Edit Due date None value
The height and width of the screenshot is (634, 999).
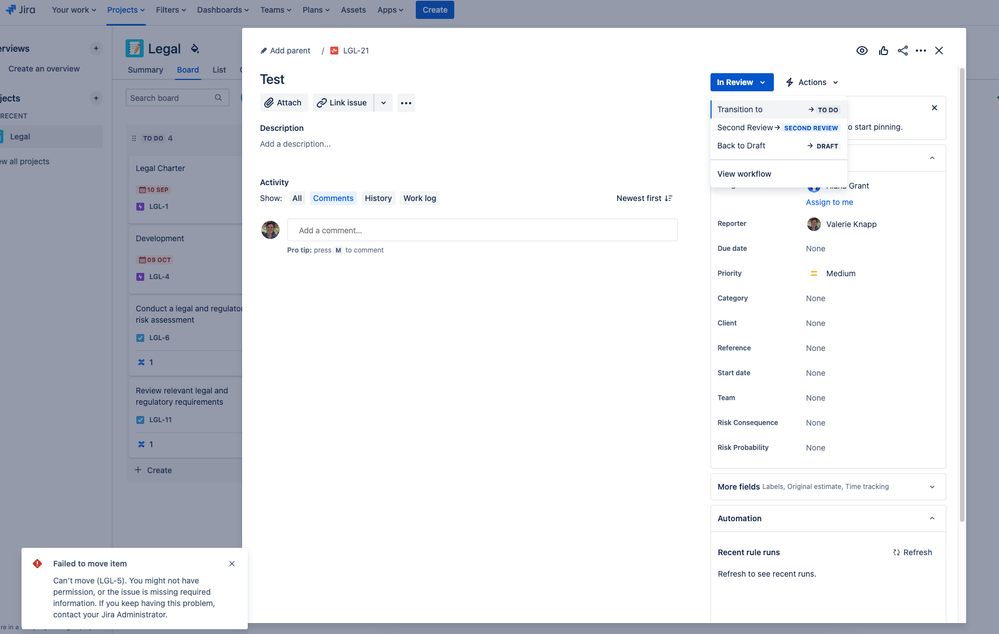coord(816,249)
